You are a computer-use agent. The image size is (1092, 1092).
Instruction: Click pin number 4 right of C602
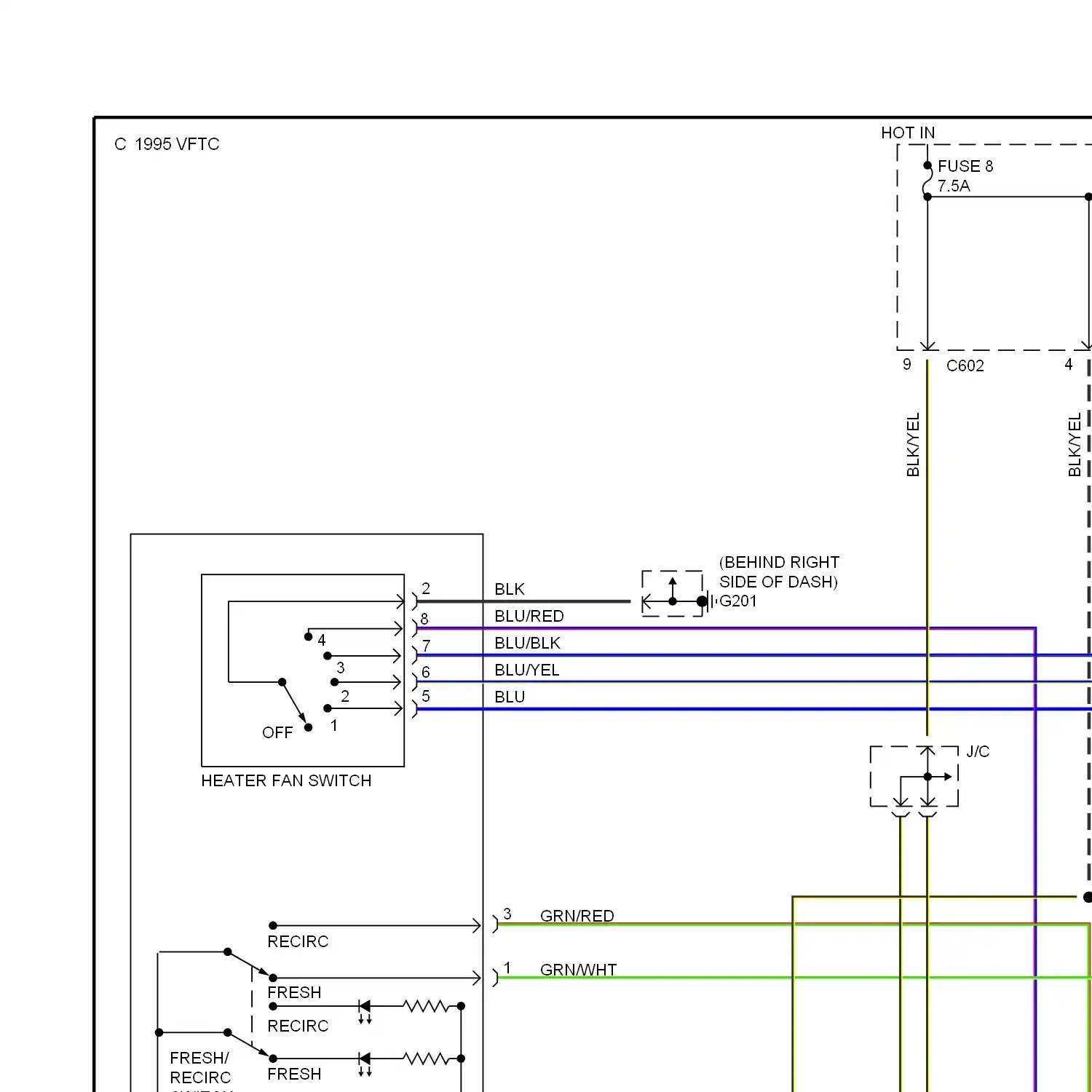coord(1069,364)
